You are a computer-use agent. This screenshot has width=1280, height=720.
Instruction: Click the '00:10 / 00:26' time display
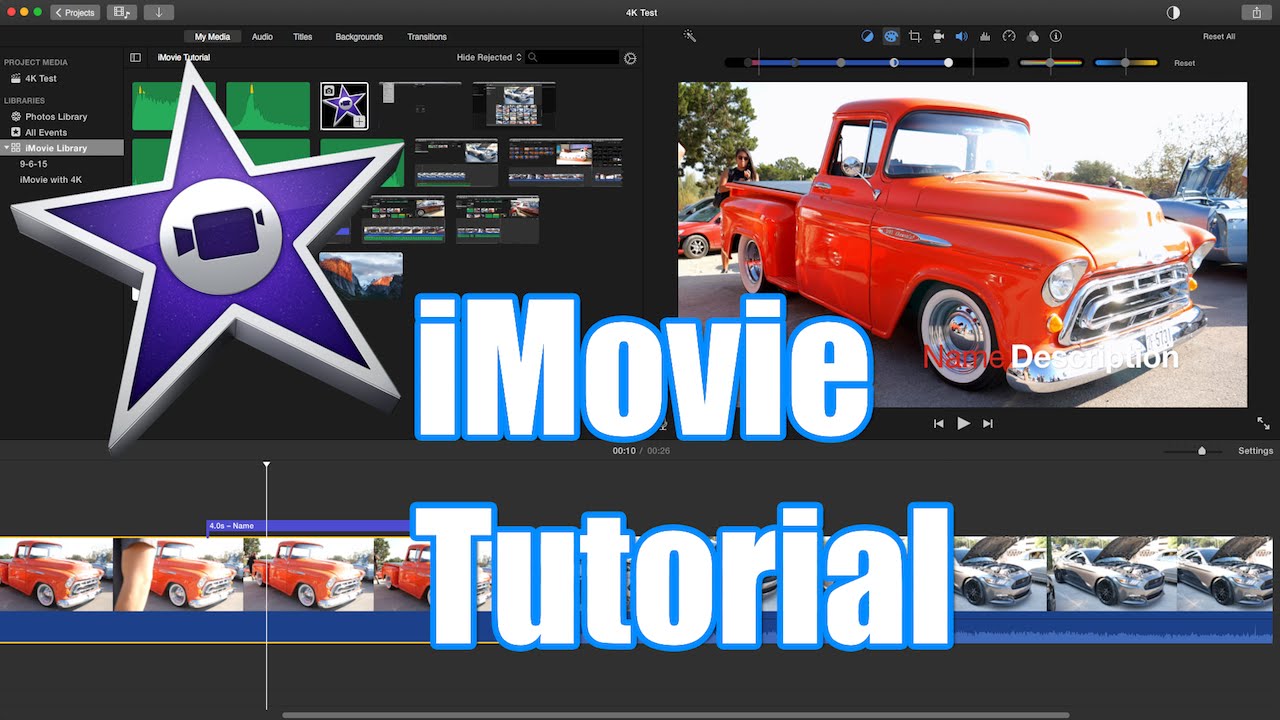click(x=641, y=451)
